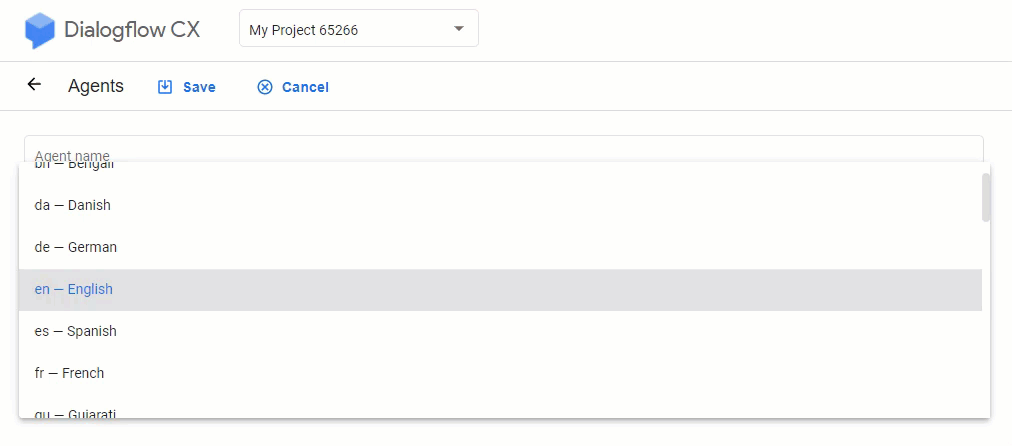Screen dimensions: 1012x446
Task: Focus the Agent name input field
Action: (503, 149)
